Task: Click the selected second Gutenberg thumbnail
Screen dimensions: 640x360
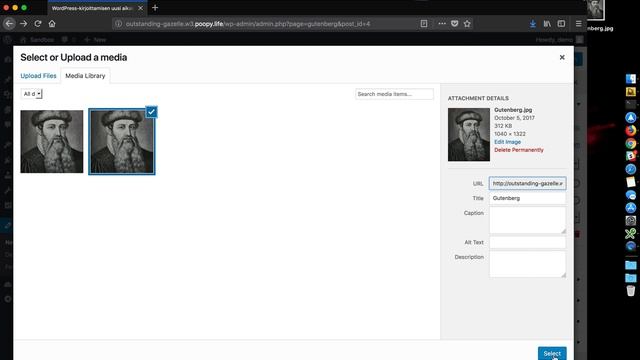Action: [122, 142]
